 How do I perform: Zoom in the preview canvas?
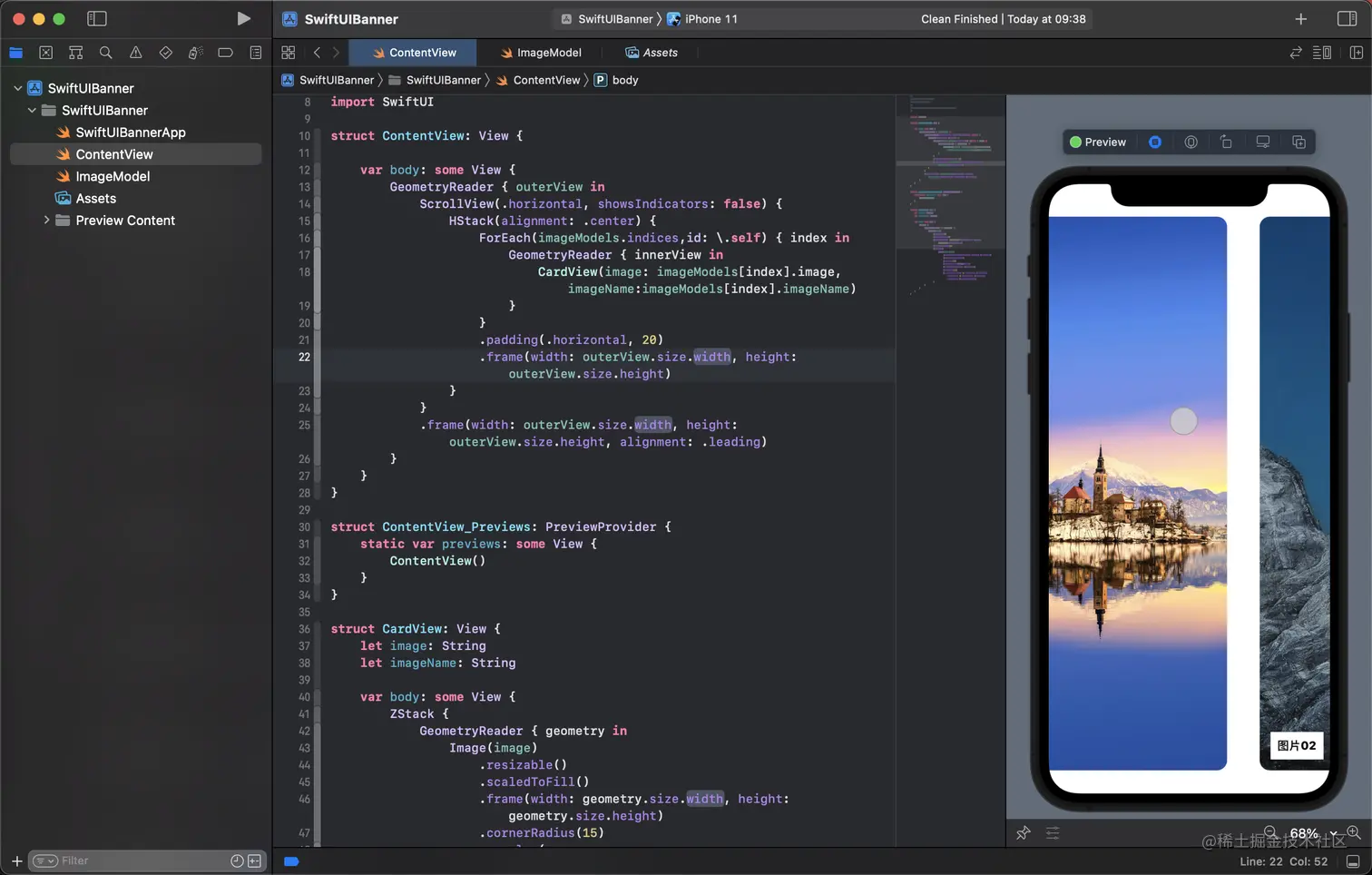coord(1354,832)
